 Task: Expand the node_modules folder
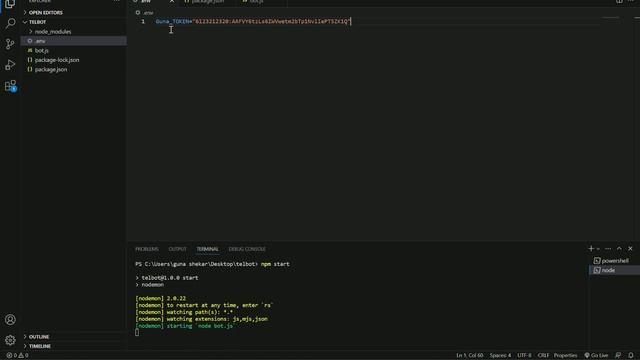[x=53, y=31]
